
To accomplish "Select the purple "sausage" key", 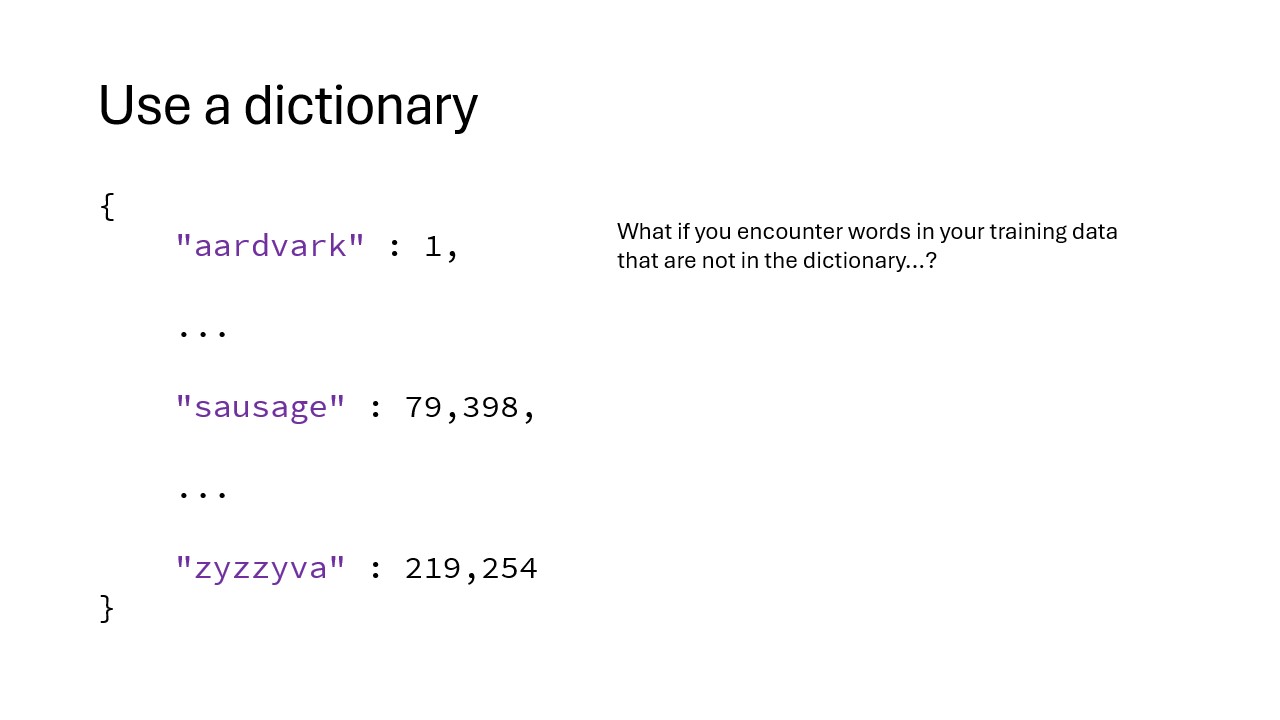I will pyautogui.click(x=260, y=407).
